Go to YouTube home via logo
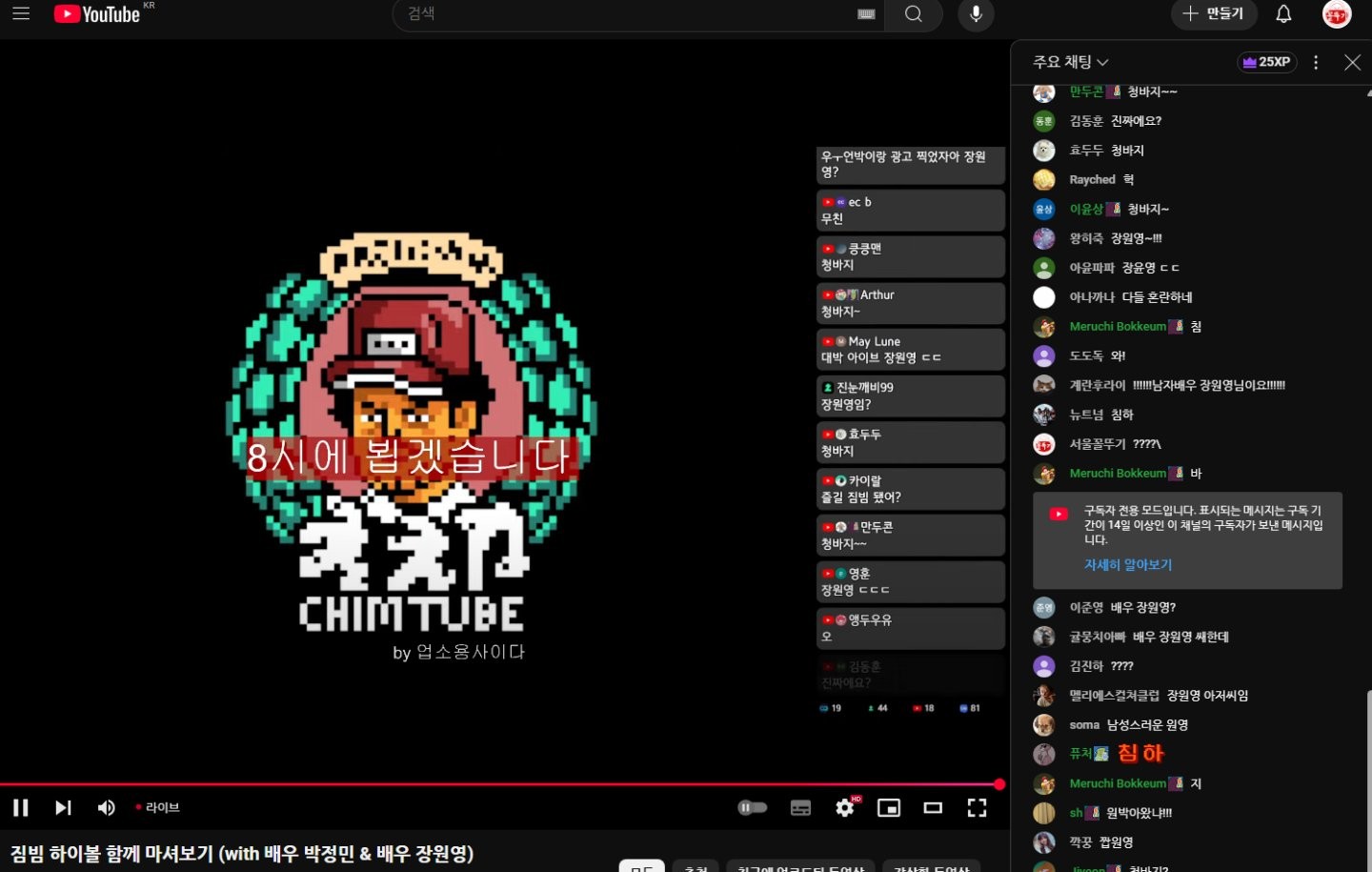Screen dimensions: 1372x872 coord(97,13)
